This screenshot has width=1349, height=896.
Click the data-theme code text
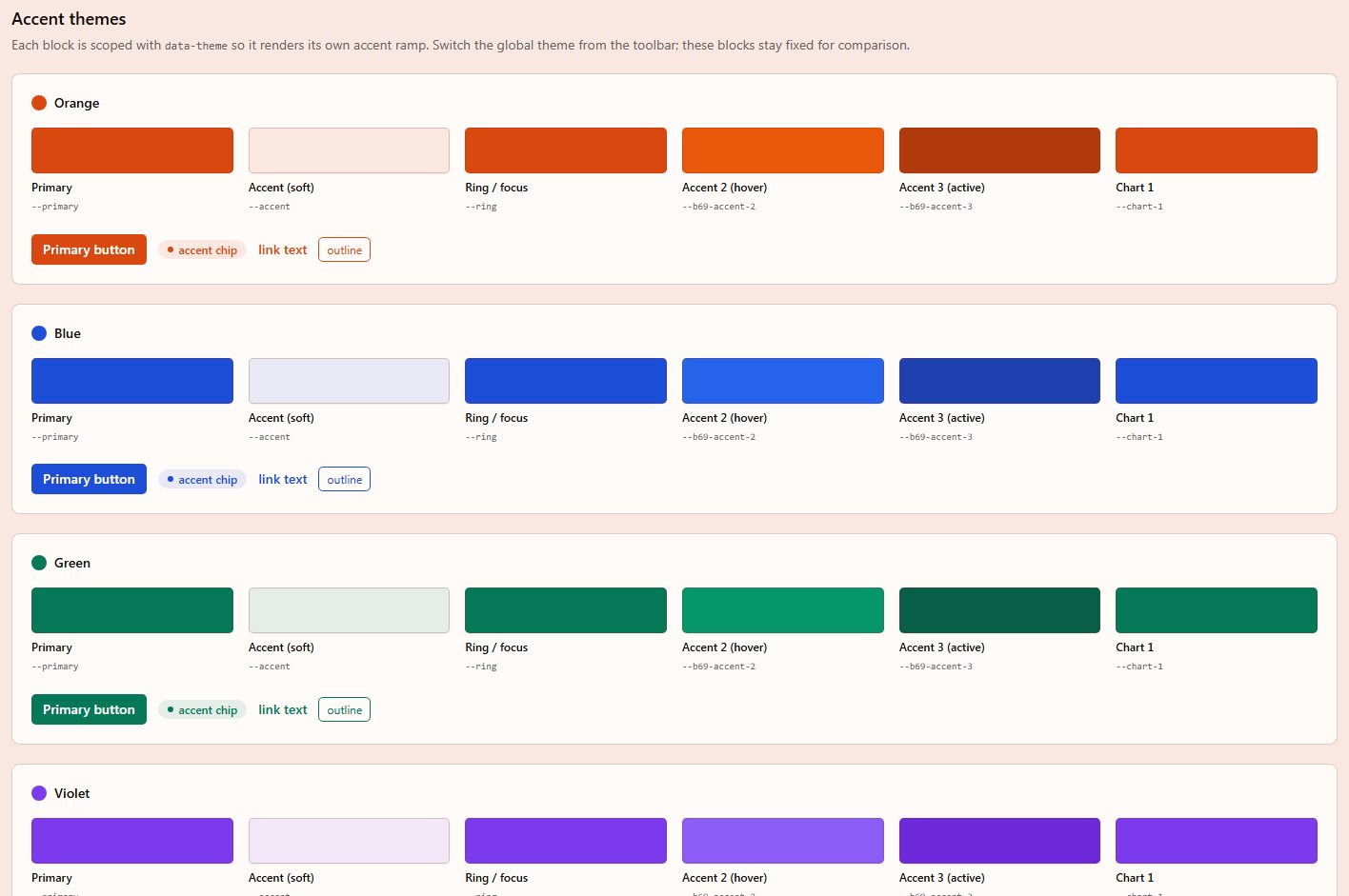196,46
